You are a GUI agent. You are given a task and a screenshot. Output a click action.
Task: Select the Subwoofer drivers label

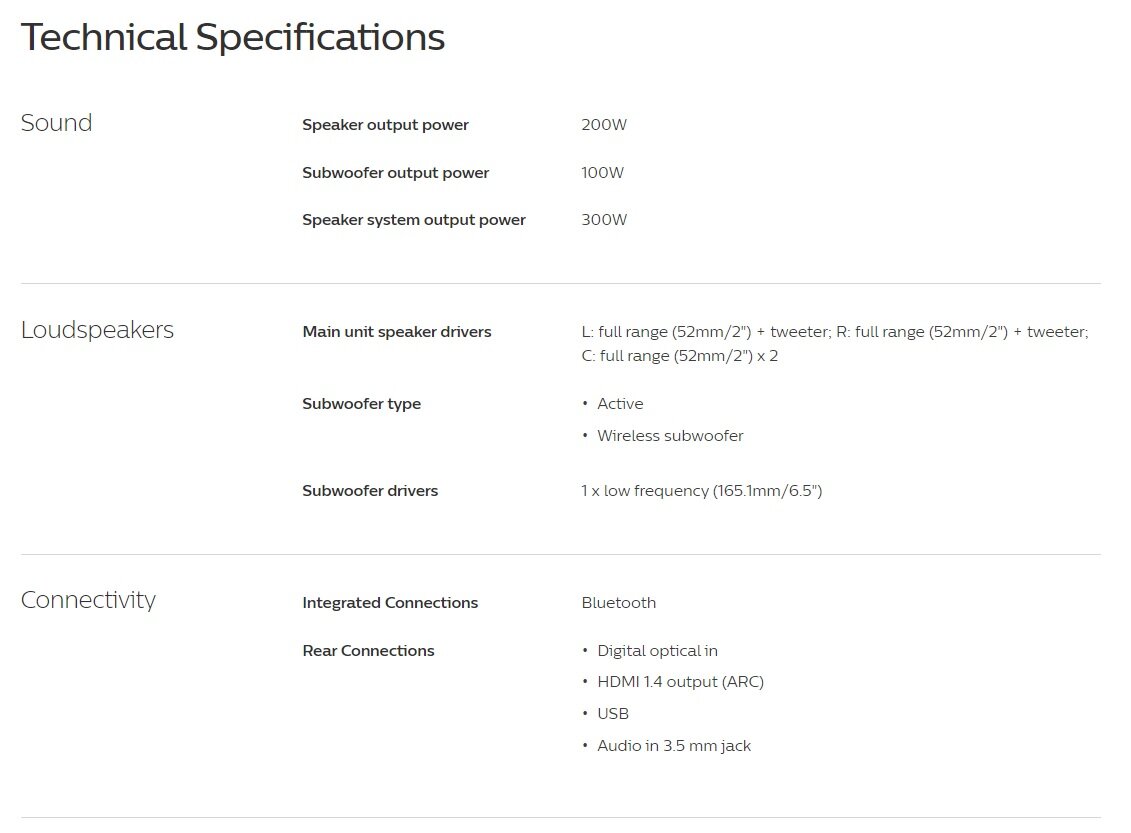pyautogui.click(x=370, y=491)
